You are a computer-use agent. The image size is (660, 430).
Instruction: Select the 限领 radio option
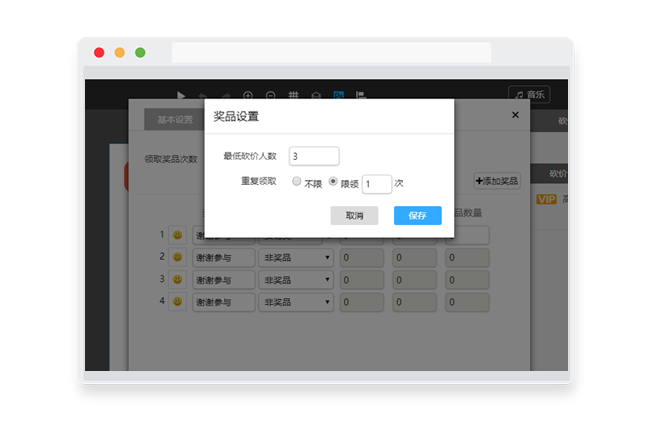click(x=333, y=181)
